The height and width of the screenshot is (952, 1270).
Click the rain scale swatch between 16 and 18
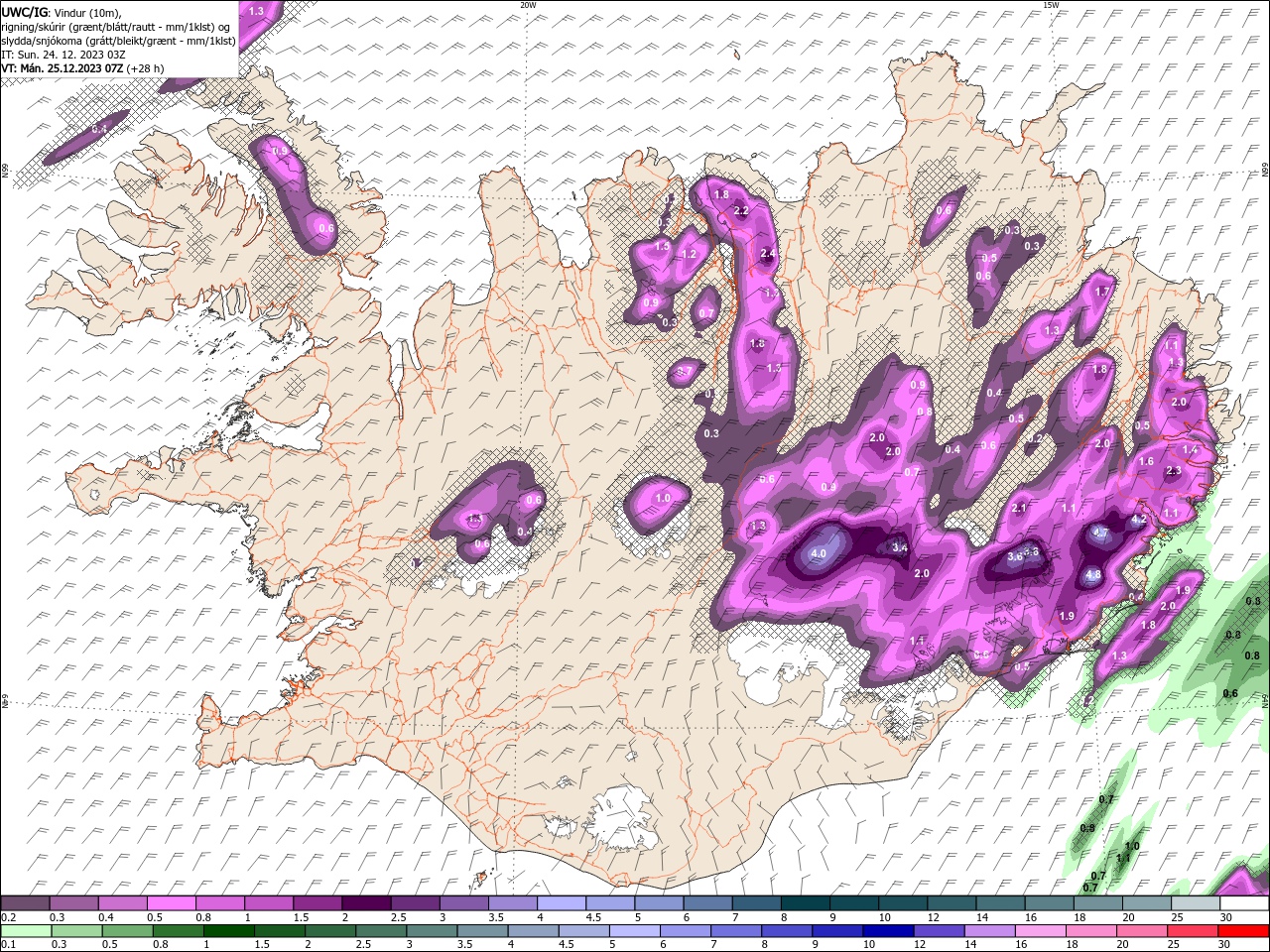pyautogui.click(x=1039, y=931)
